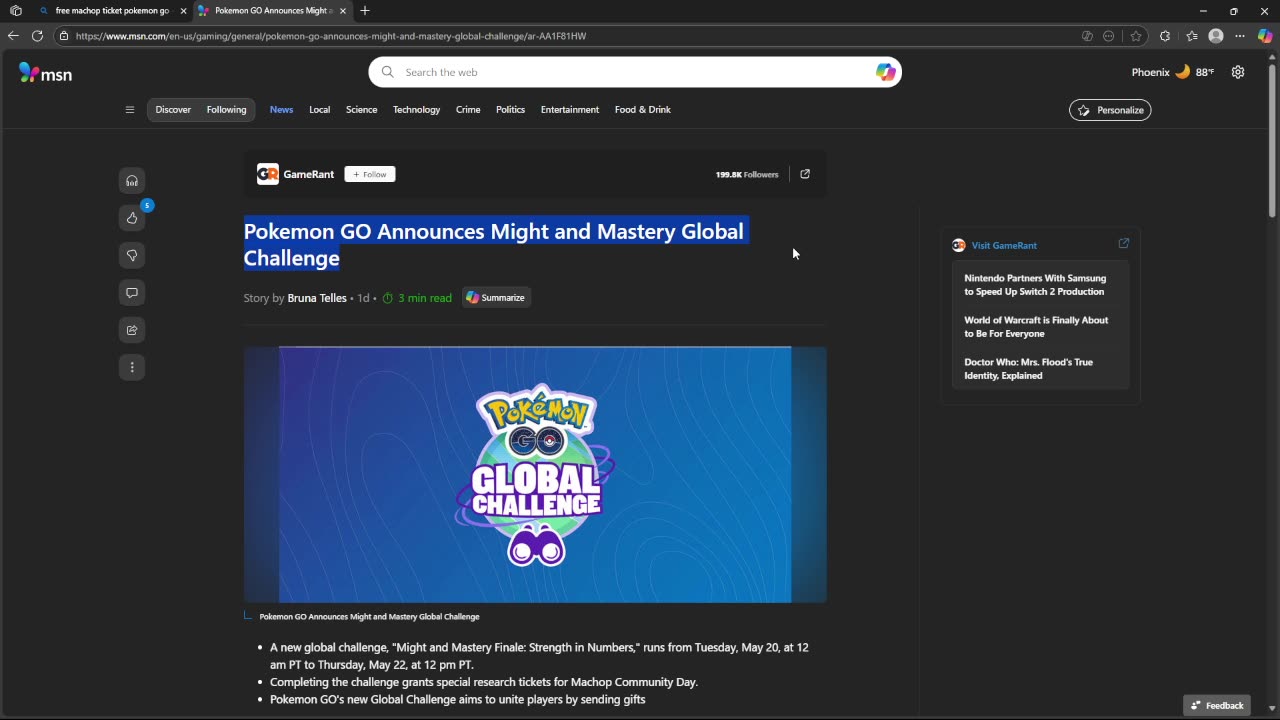Click the shopping/Copilot icon in address bar
The image size is (1280, 720).
tap(1087, 36)
